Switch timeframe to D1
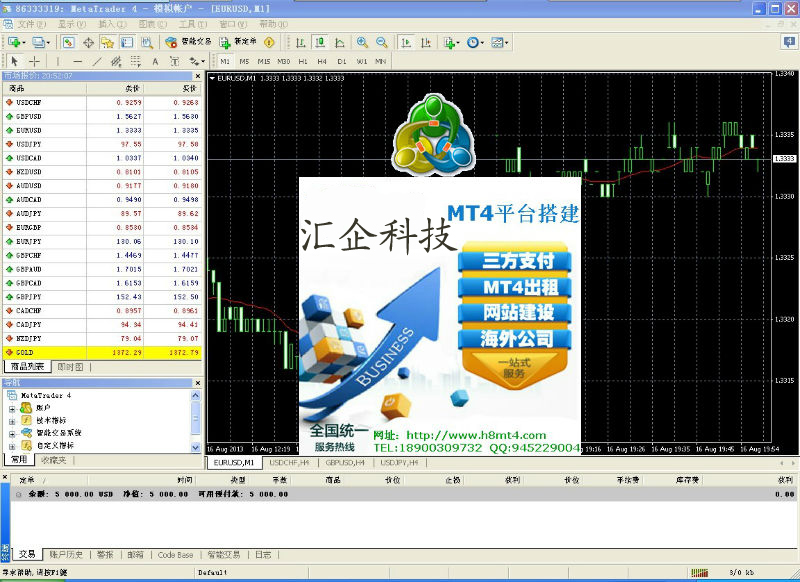 (x=342, y=61)
